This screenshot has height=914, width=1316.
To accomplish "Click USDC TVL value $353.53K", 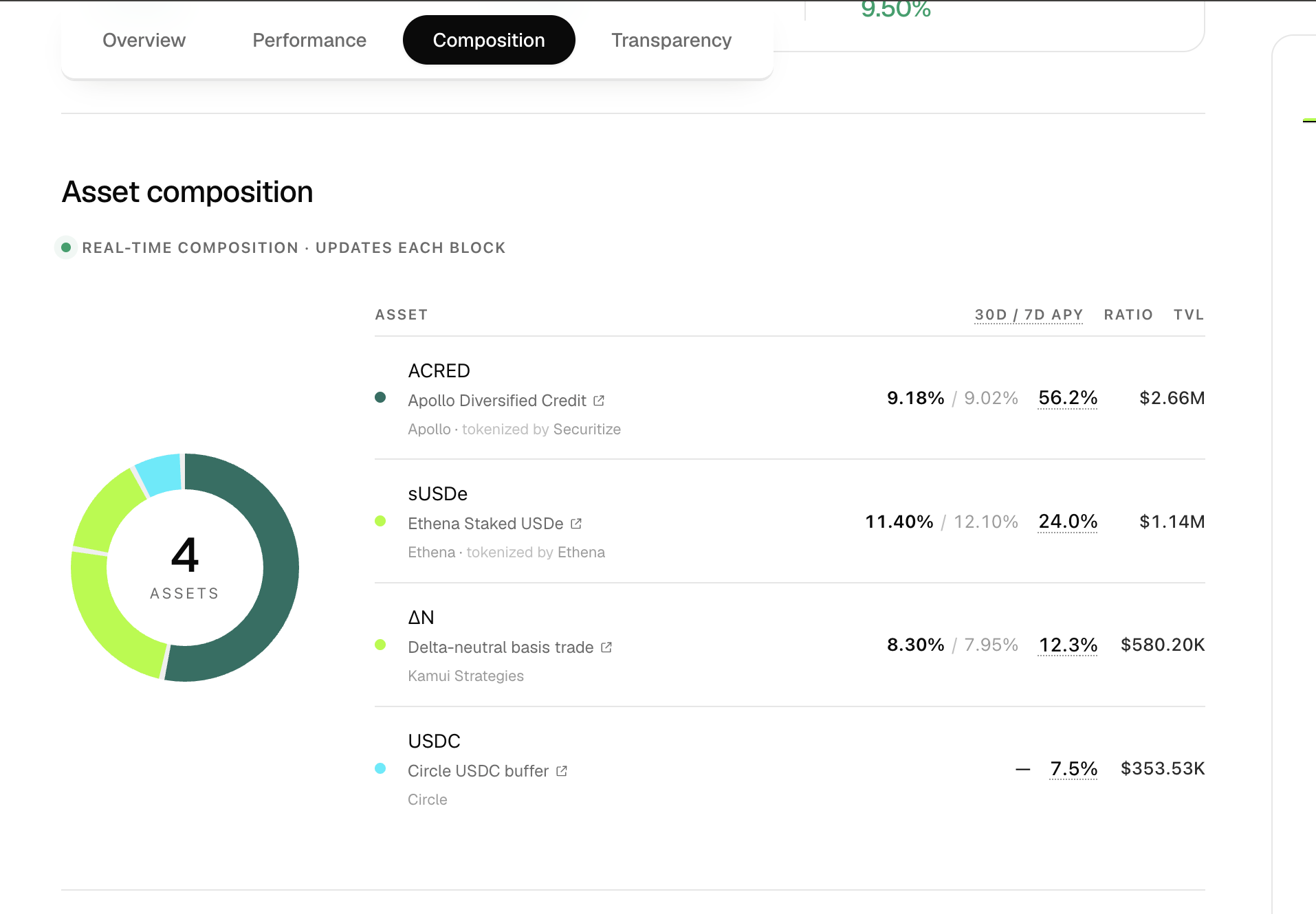I will 1163,768.
